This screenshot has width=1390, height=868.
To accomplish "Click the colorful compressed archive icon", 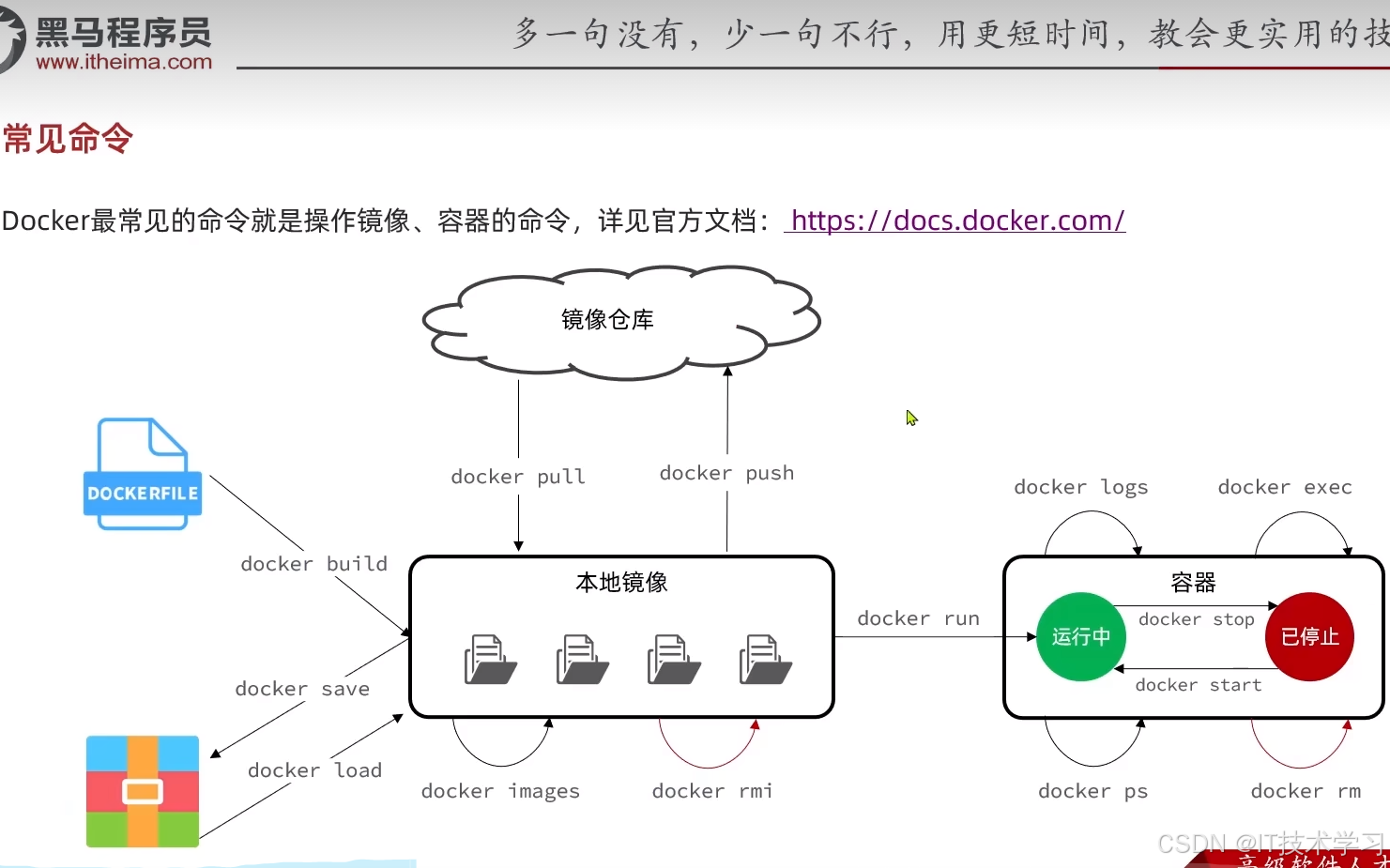I will pos(143,791).
